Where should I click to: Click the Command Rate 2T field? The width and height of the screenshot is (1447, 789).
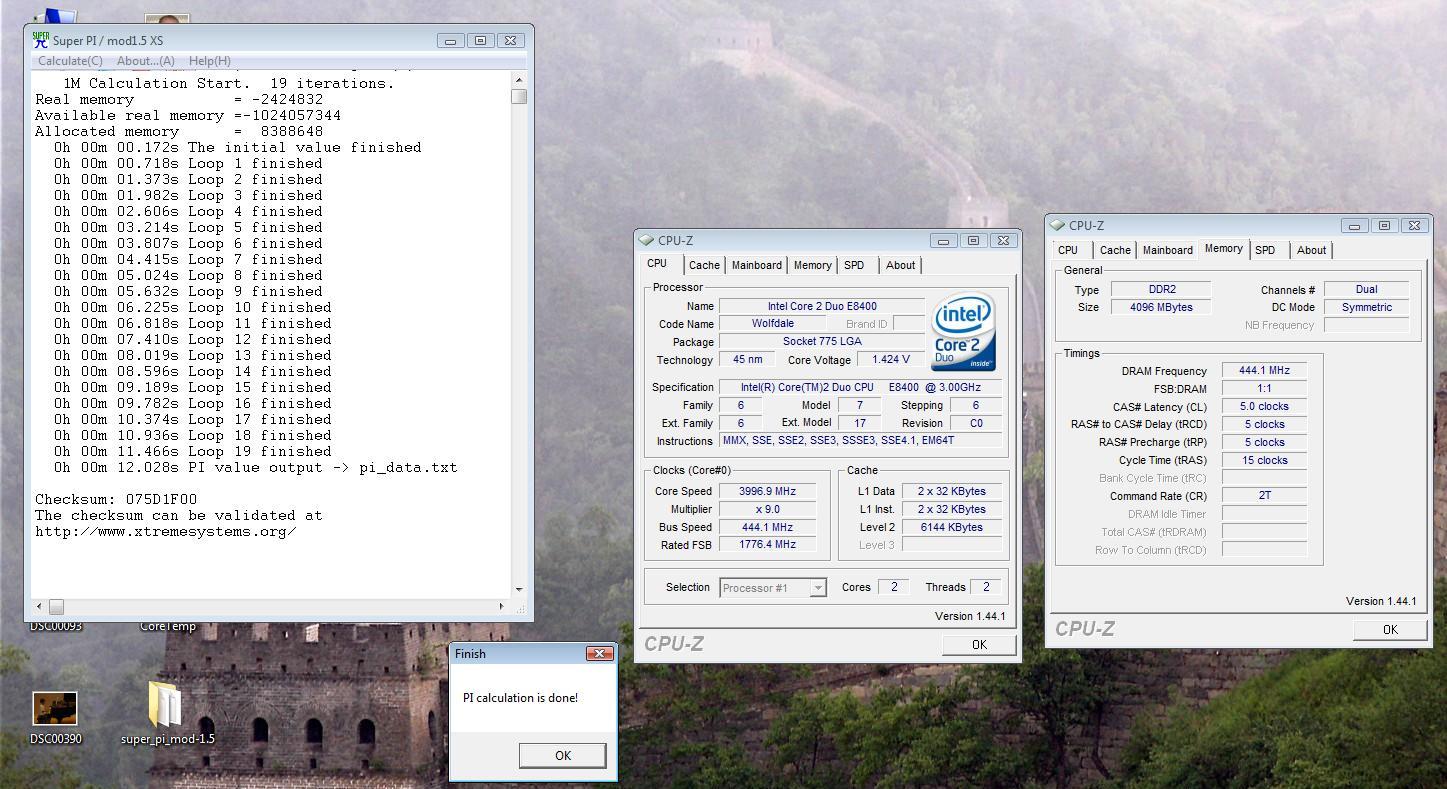pyautogui.click(x=1264, y=495)
